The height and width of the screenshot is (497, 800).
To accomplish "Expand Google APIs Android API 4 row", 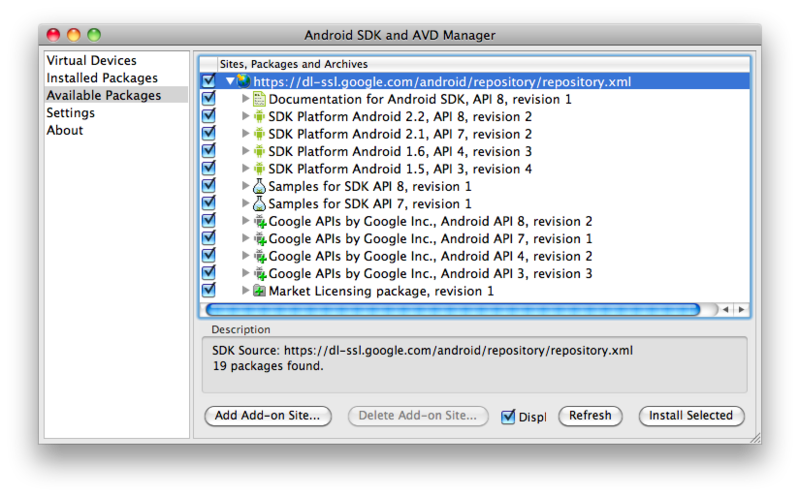I will pos(245,255).
